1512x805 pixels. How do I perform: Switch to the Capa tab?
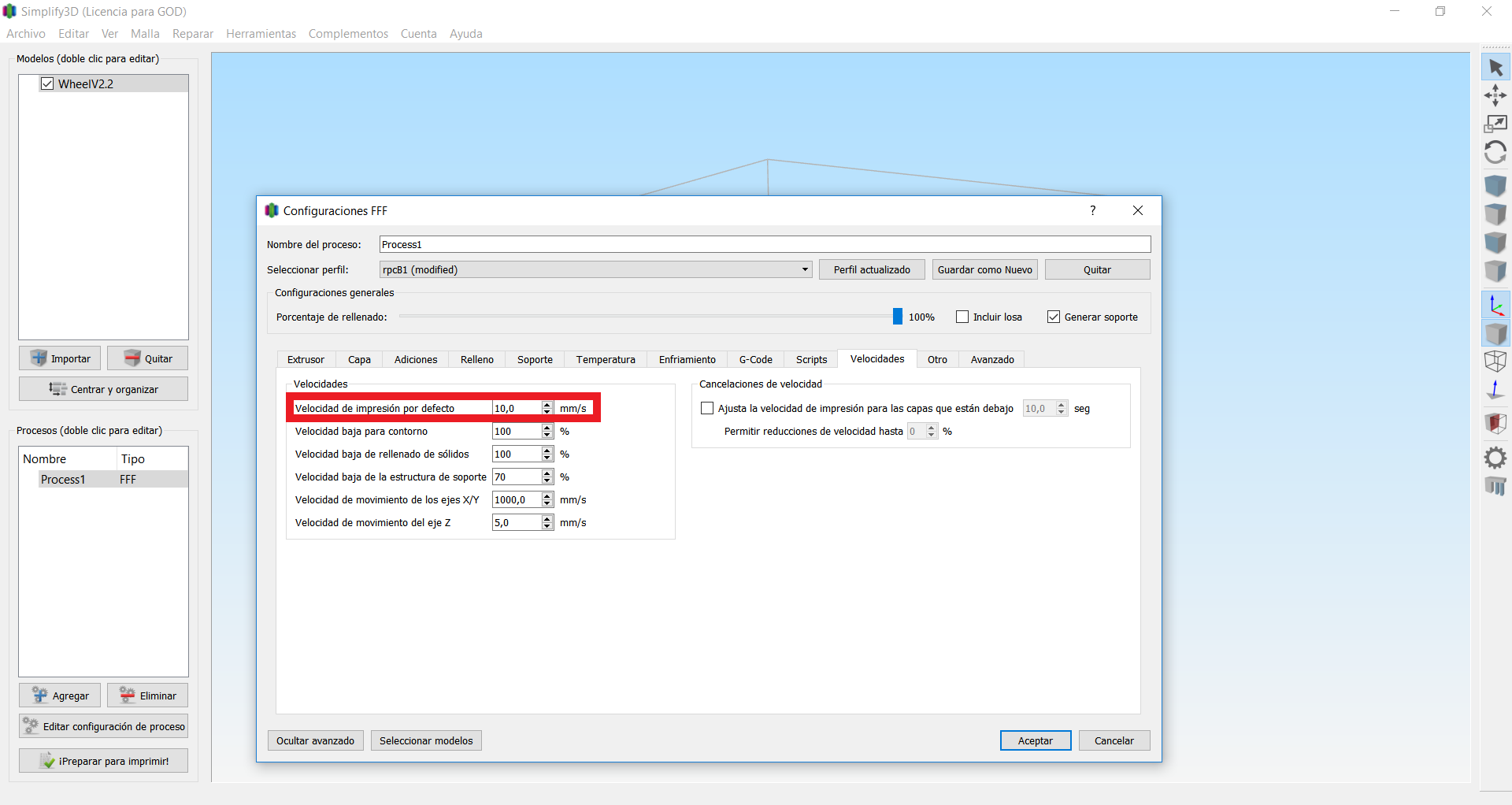pos(359,359)
